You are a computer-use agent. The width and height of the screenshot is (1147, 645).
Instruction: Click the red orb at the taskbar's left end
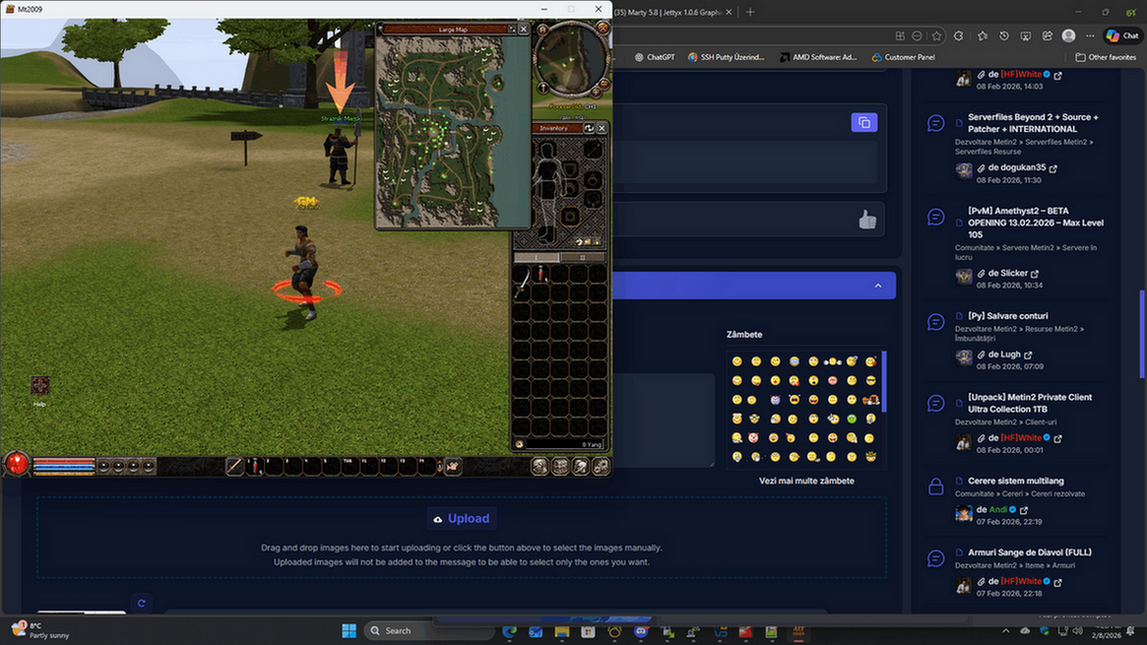[x=16, y=464]
